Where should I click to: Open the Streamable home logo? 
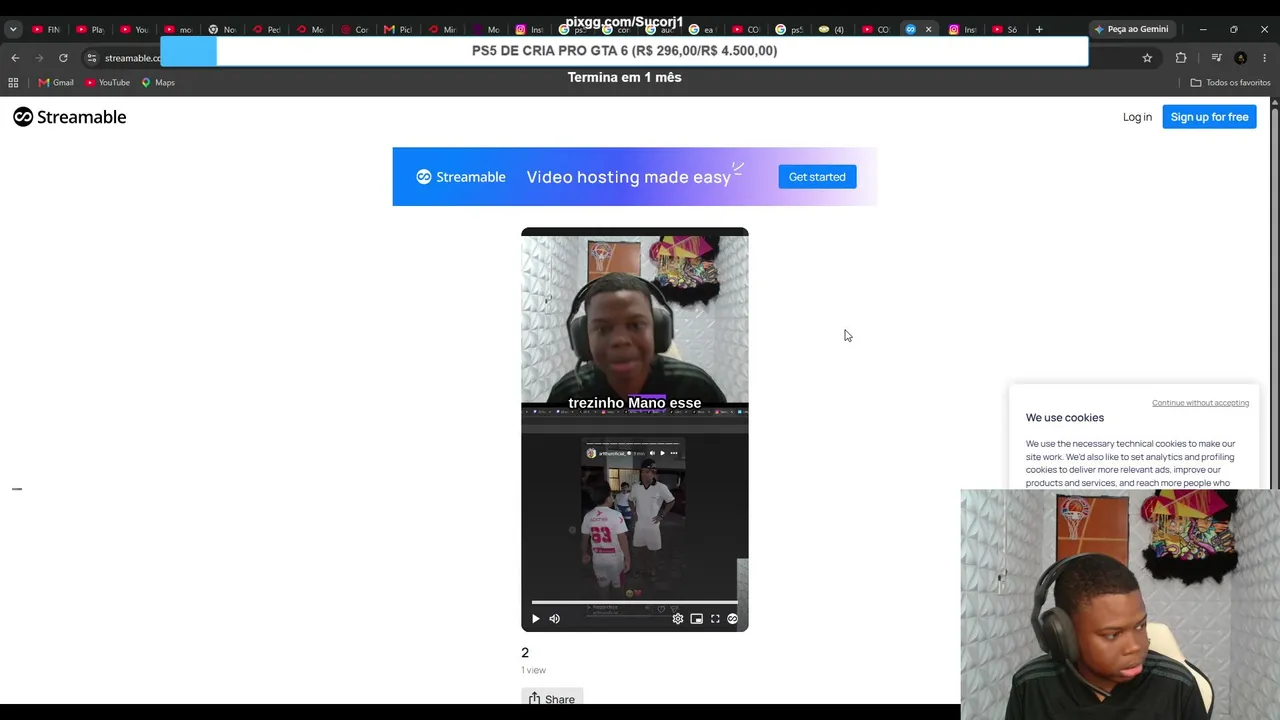point(70,117)
